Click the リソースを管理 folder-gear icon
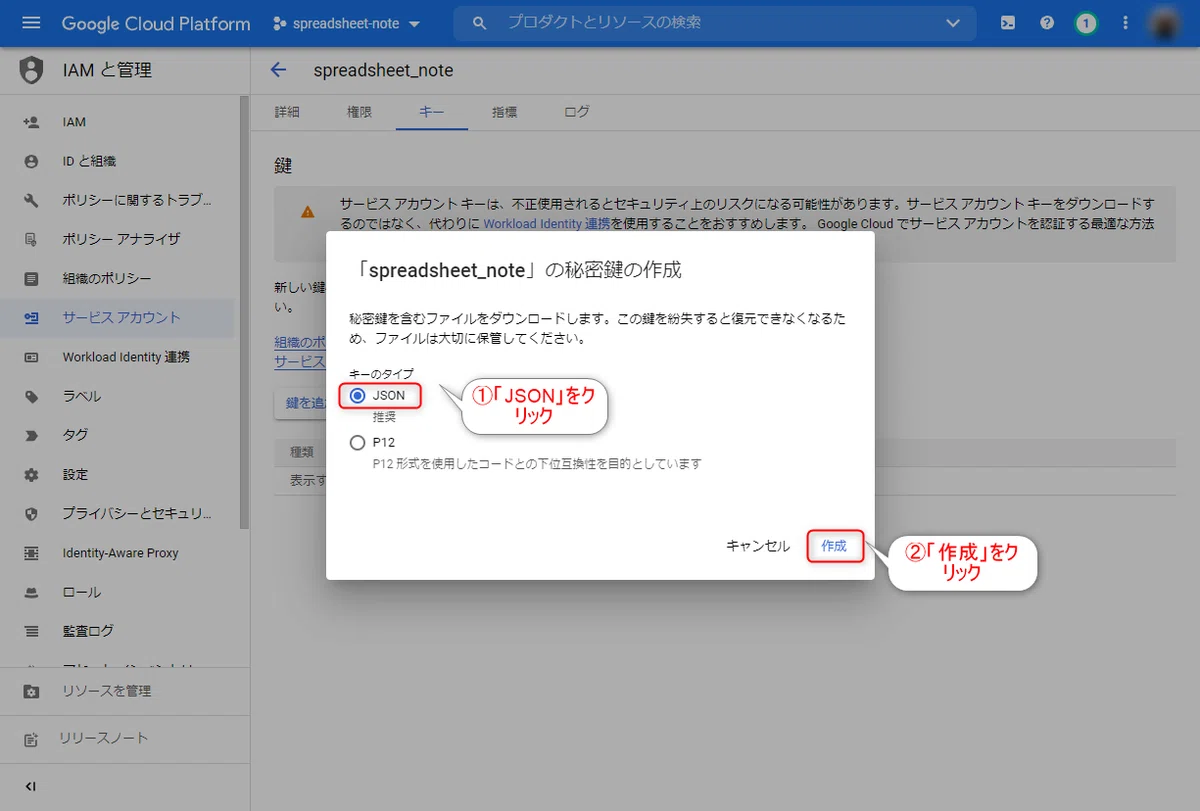 (31, 691)
